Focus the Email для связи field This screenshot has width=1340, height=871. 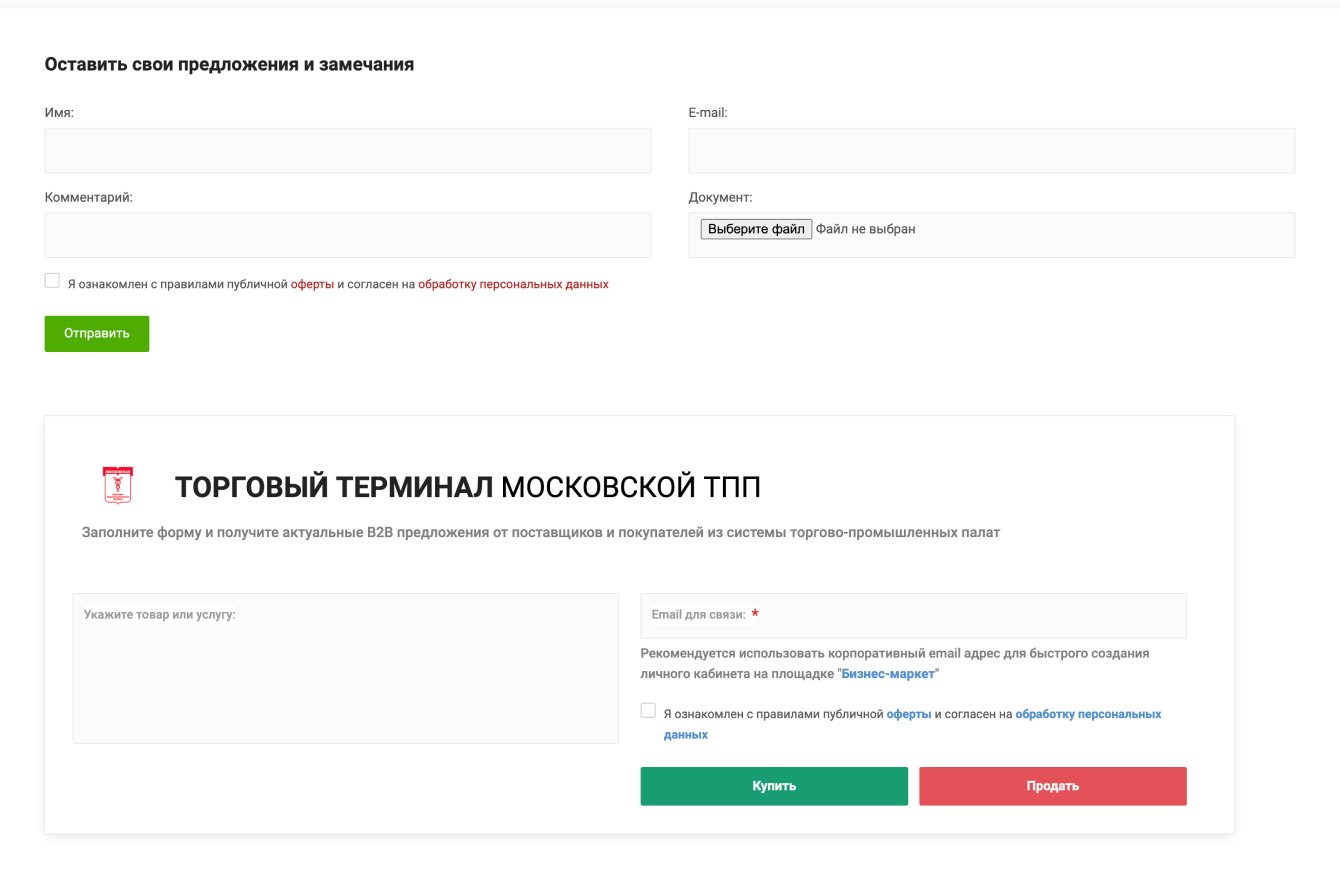pyautogui.click(x=914, y=615)
